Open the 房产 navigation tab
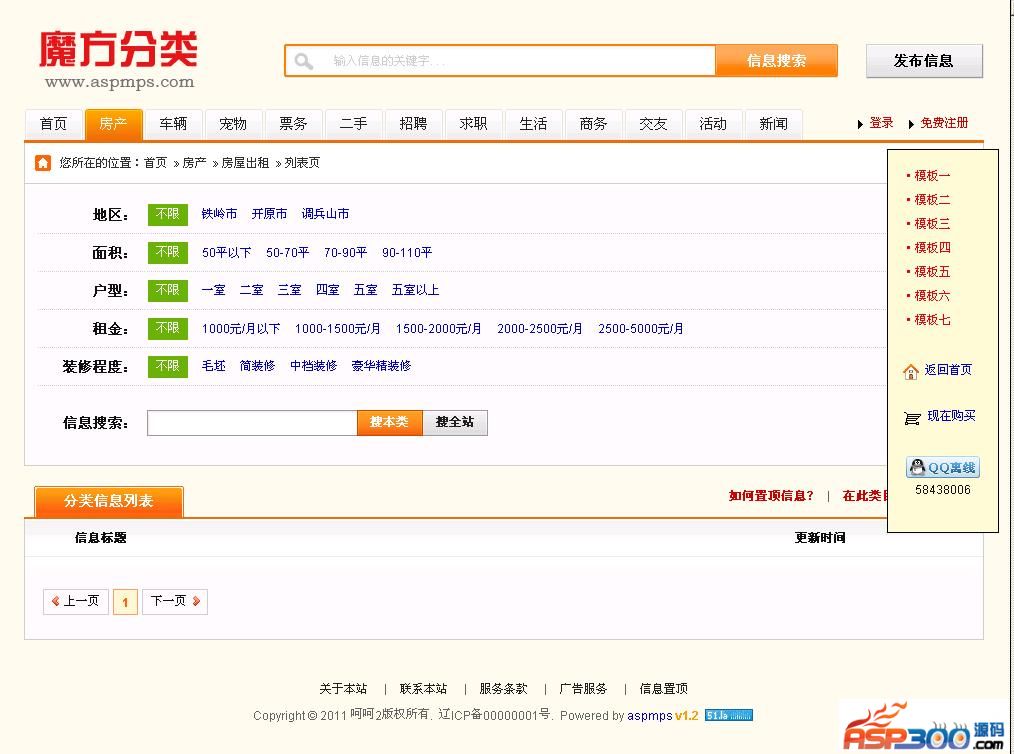Screen dimensions: 1014x754 pyautogui.click(x=113, y=124)
